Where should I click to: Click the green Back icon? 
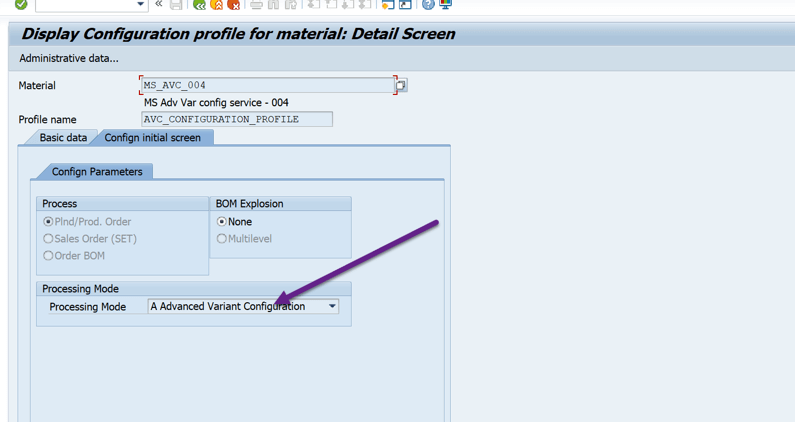tap(200, 5)
